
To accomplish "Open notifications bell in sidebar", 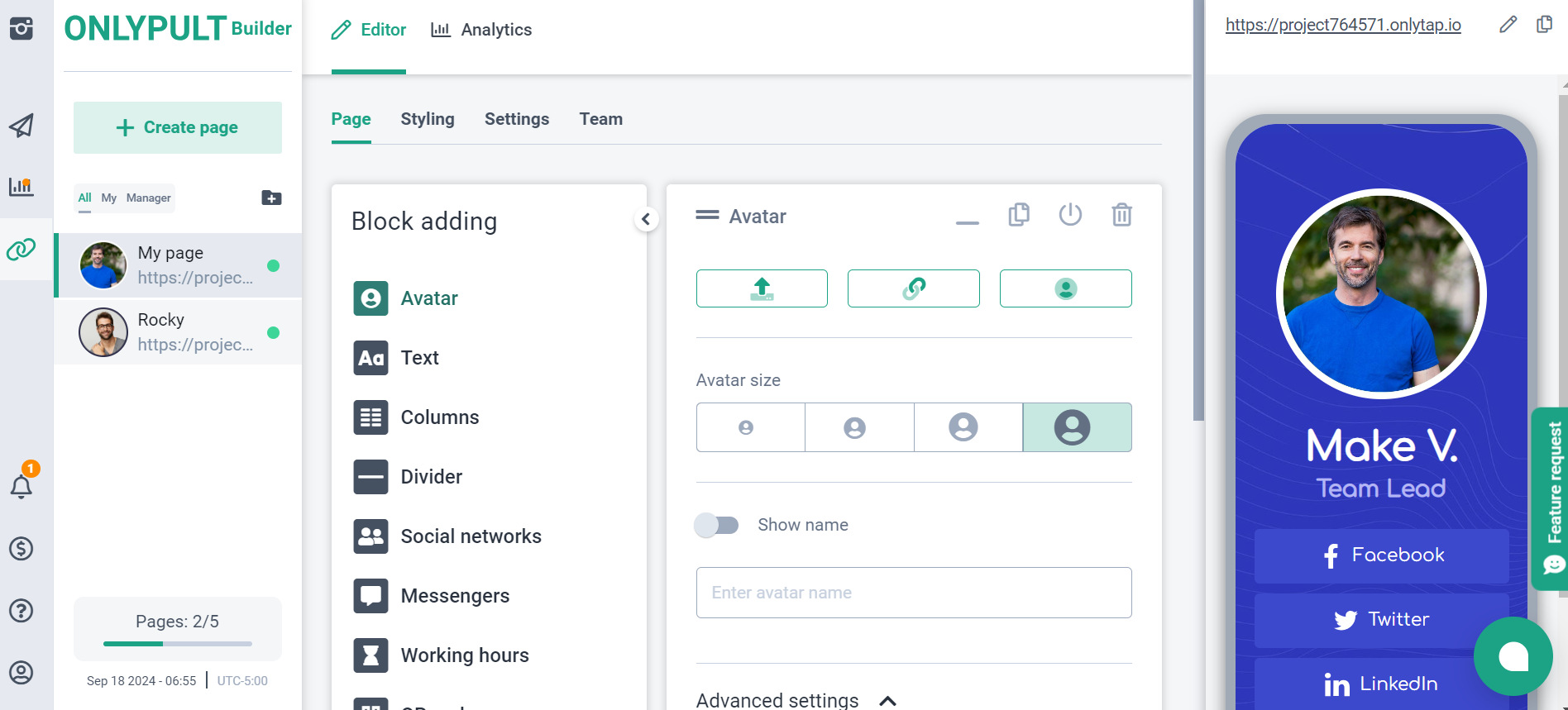I will 22,486.
